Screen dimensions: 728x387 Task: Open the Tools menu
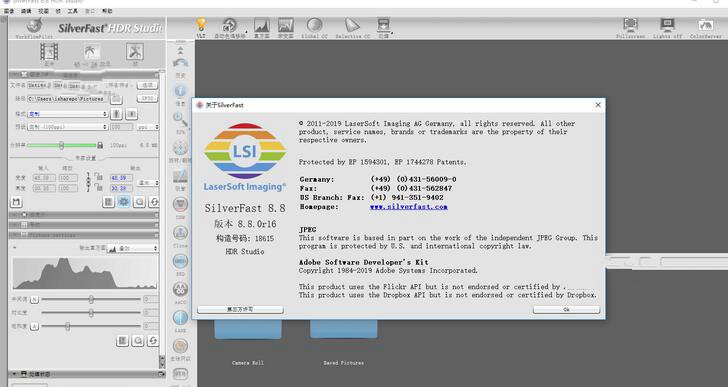[72, 11]
